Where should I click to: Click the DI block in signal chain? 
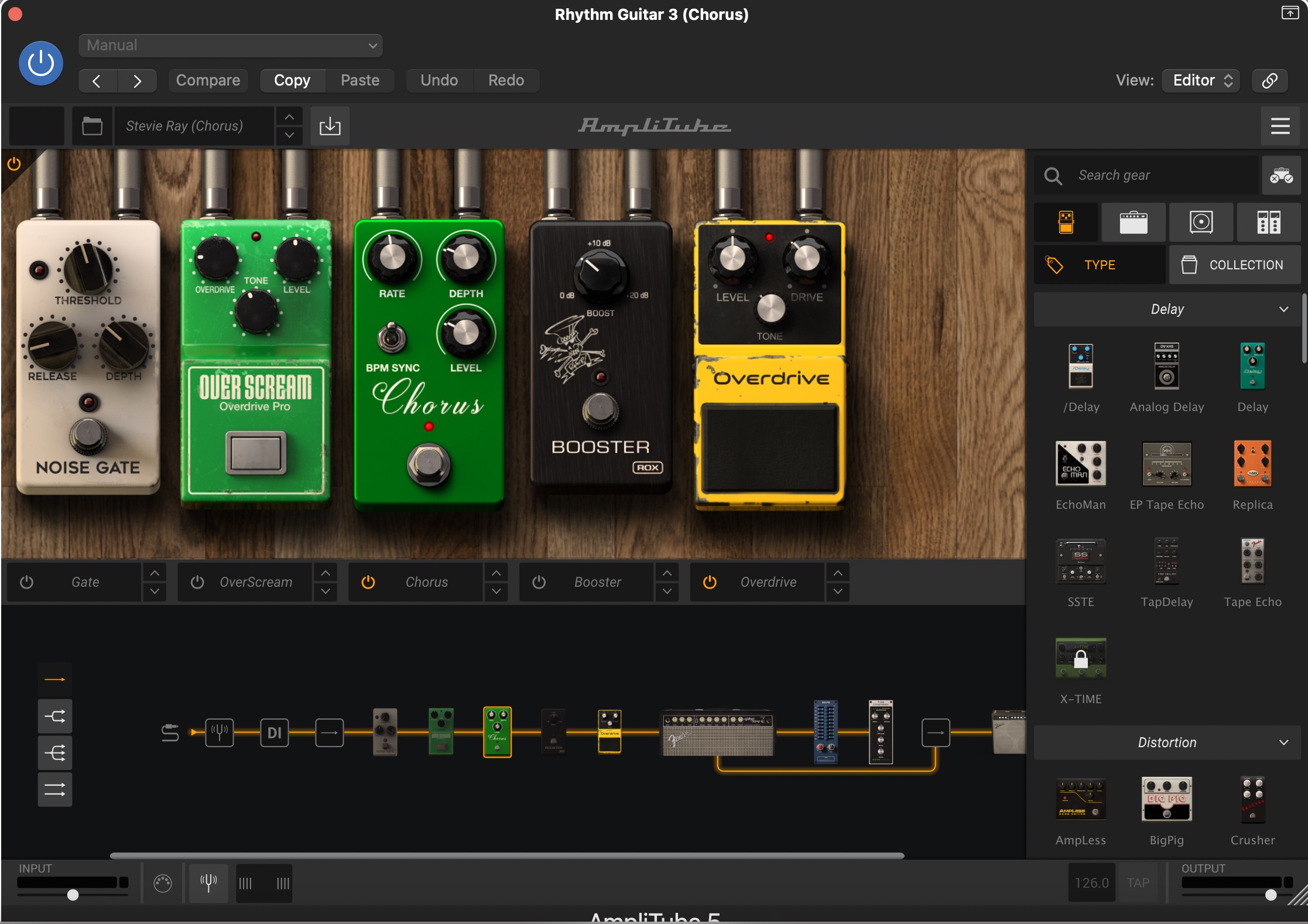(275, 732)
